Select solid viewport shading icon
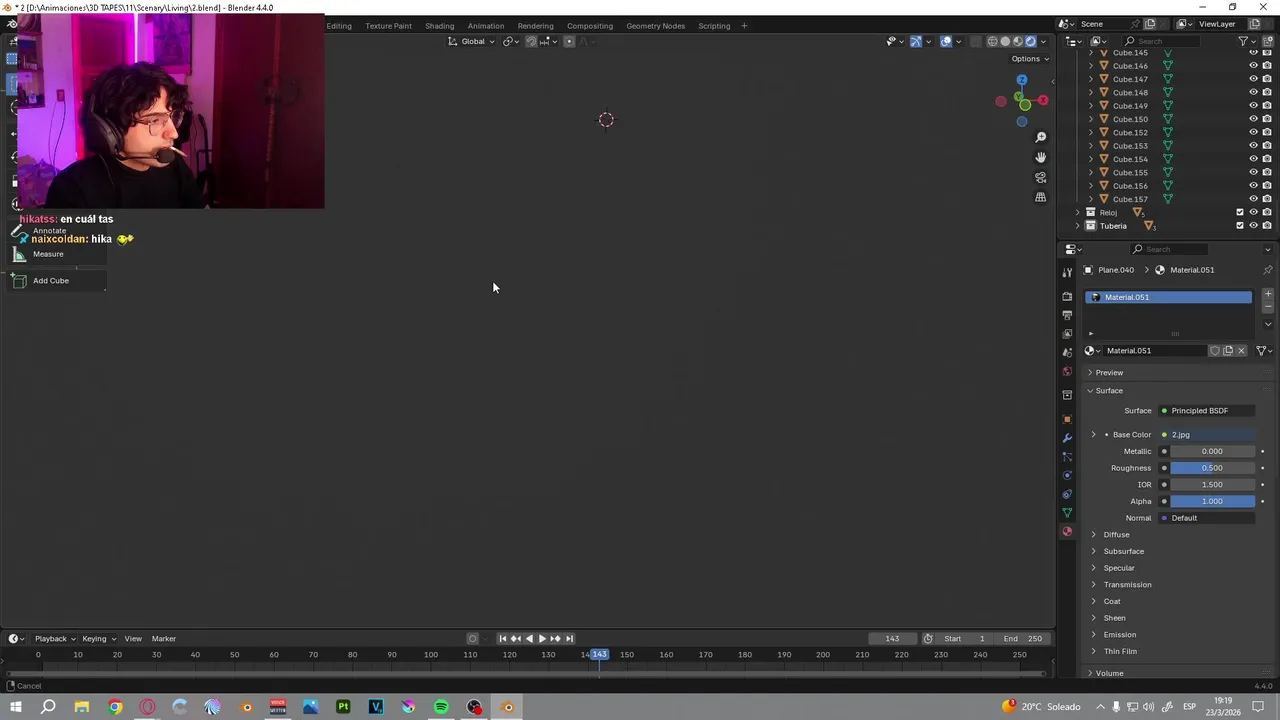1280x720 pixels. 1005,41
